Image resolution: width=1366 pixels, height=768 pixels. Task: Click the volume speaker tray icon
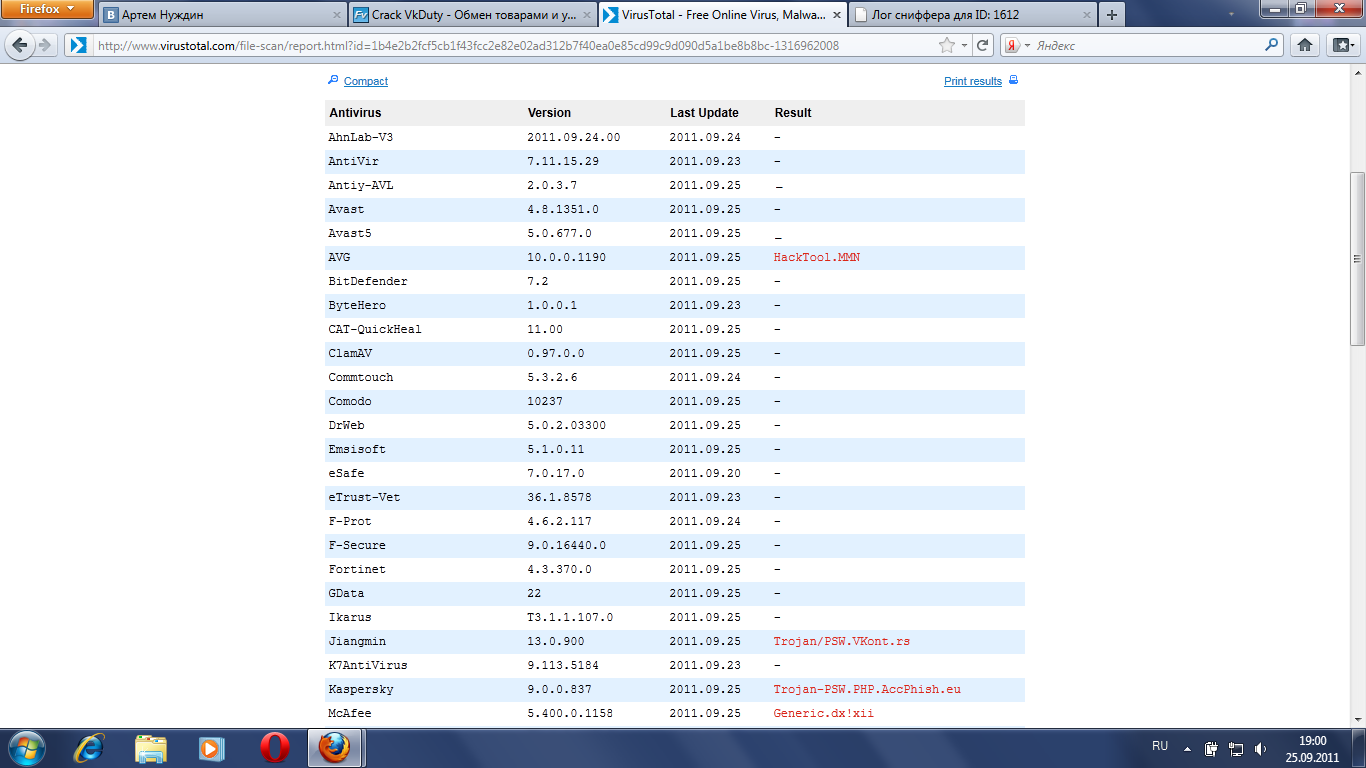pos(1261,748)
